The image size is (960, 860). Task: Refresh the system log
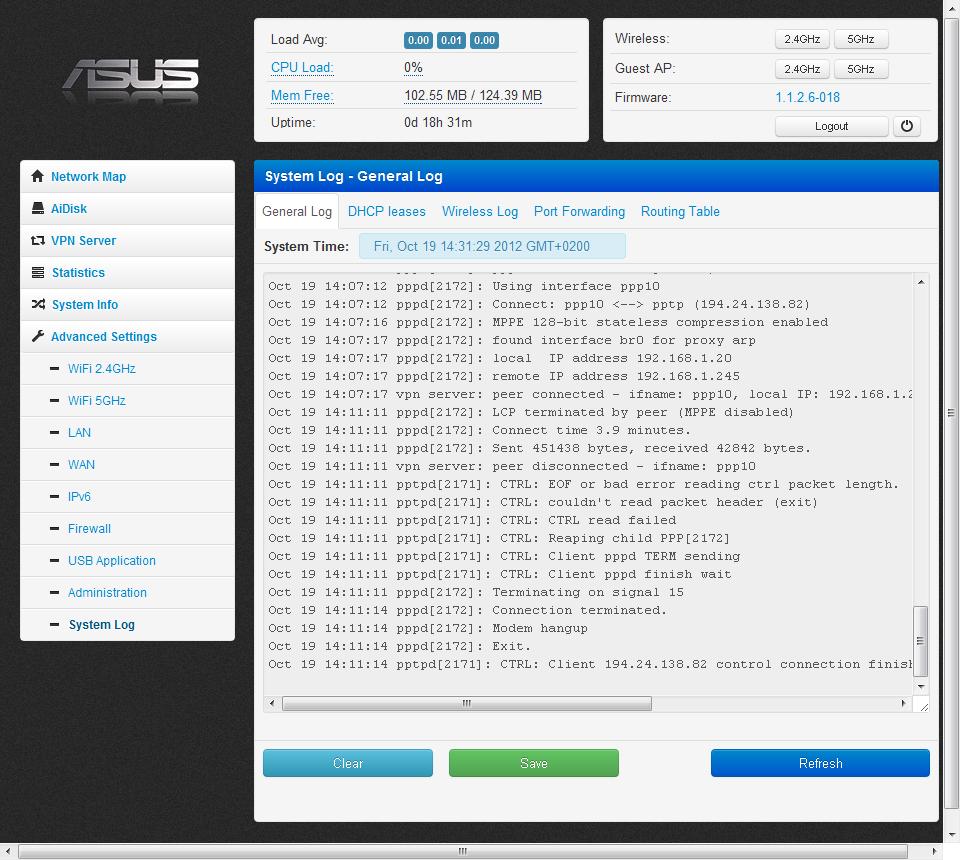[820, 763]
